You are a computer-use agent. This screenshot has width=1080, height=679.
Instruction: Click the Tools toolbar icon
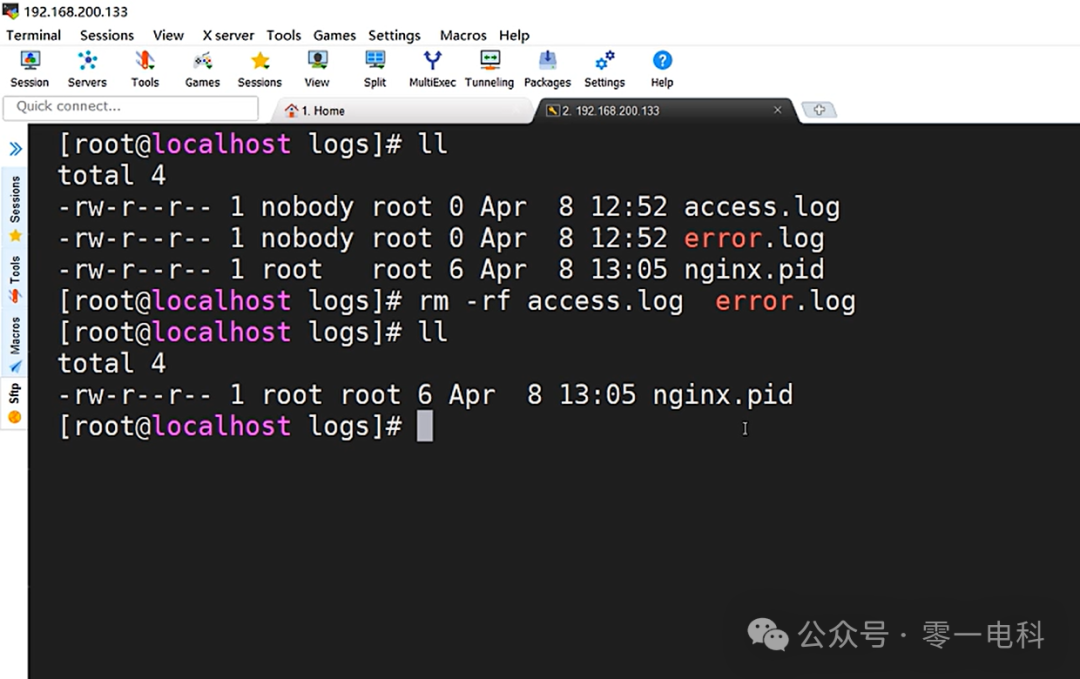[145, 69]
